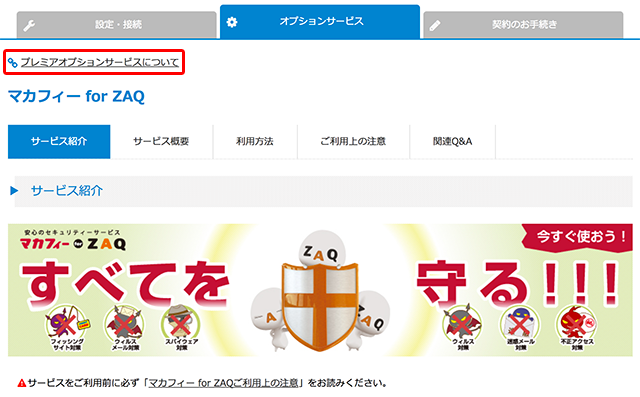
Task: Click the wrench icon on 設定・接続
Action: pos(29,26)
